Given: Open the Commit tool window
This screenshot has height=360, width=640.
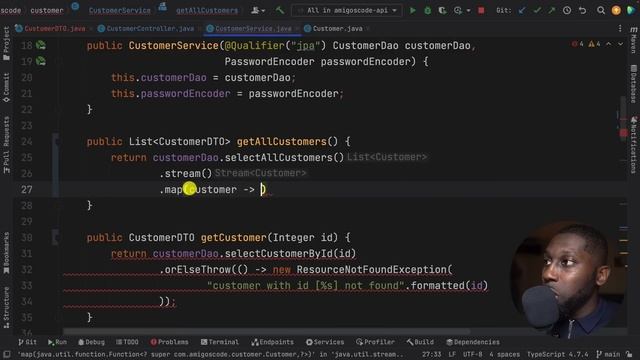Looking at the screenshot, I should 6,87.
